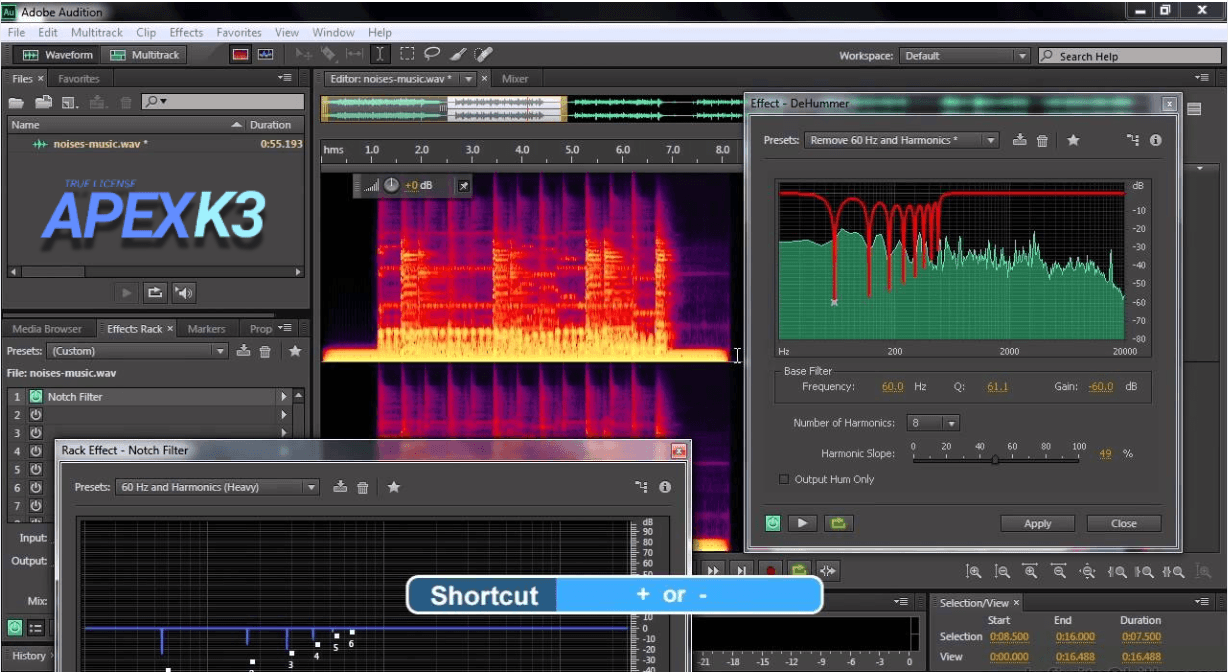Open channel map icon in Notch Filter window

pos(641,487)
